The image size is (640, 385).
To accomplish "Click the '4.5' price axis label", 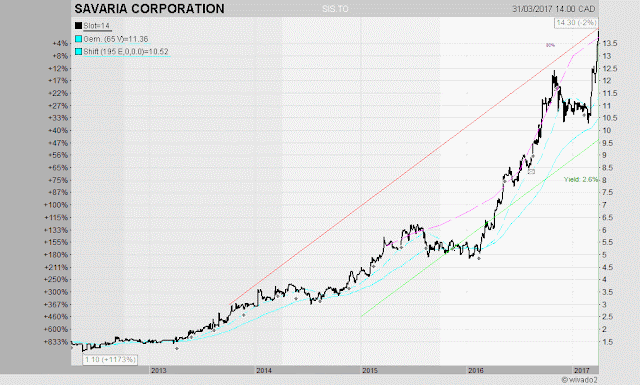I will coord(608,267).
